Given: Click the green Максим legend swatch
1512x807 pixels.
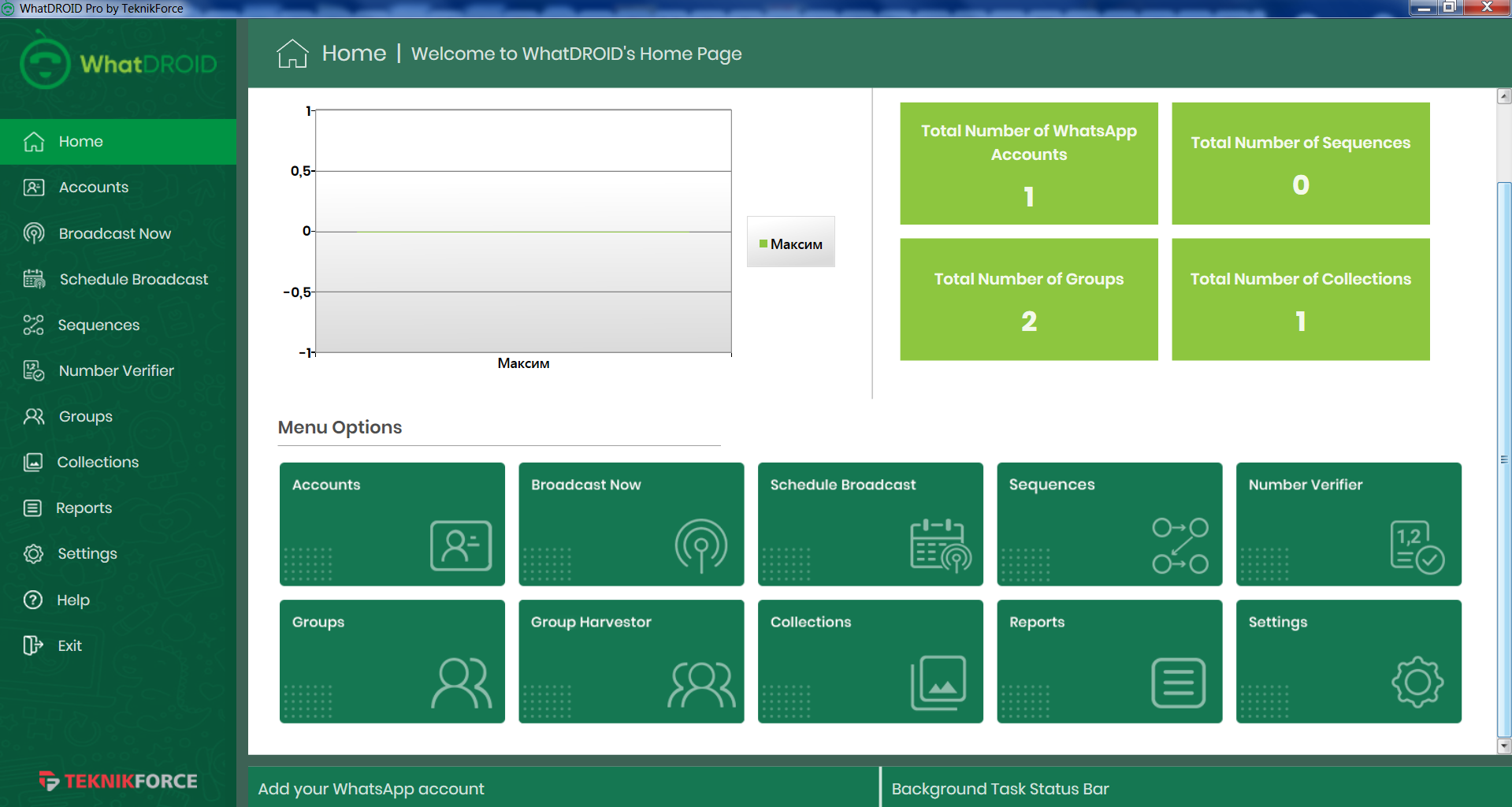Looking at the screenshot, I should tap(763, 244).
